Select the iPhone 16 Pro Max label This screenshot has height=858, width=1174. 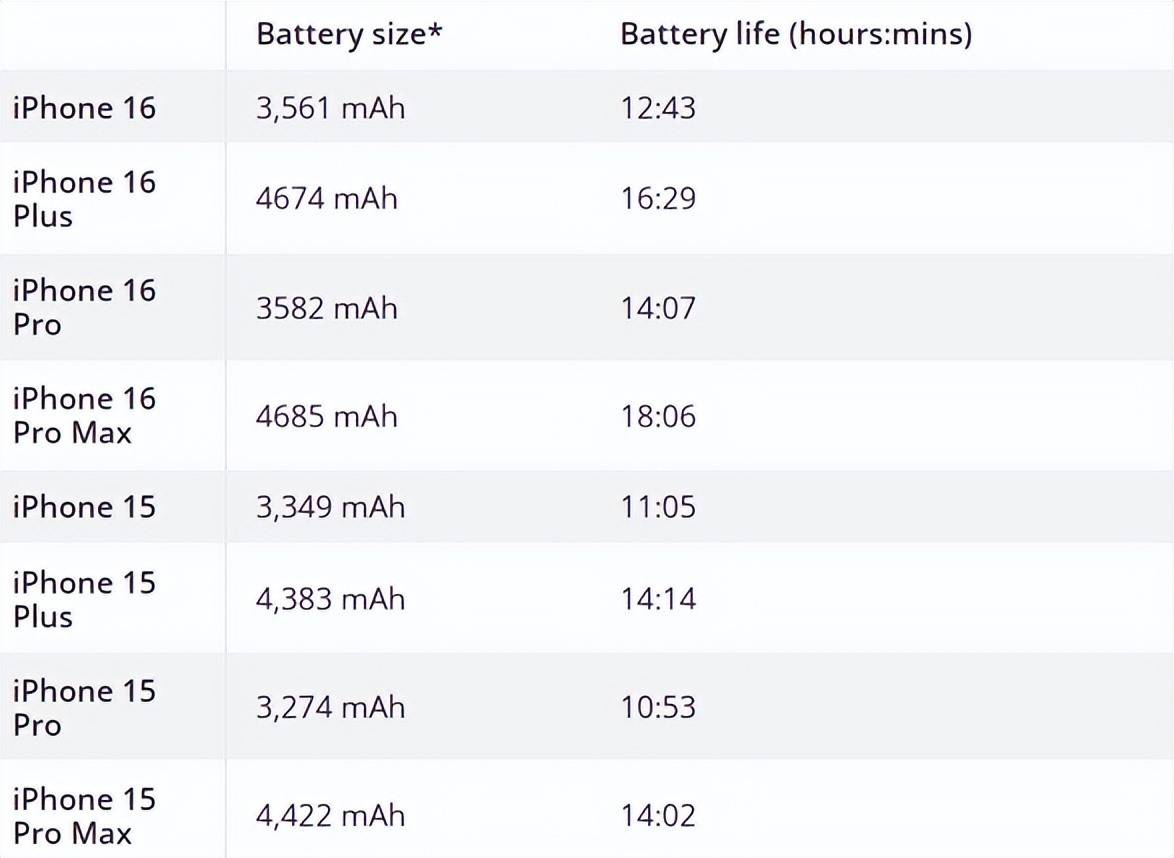tap(84, 416)
